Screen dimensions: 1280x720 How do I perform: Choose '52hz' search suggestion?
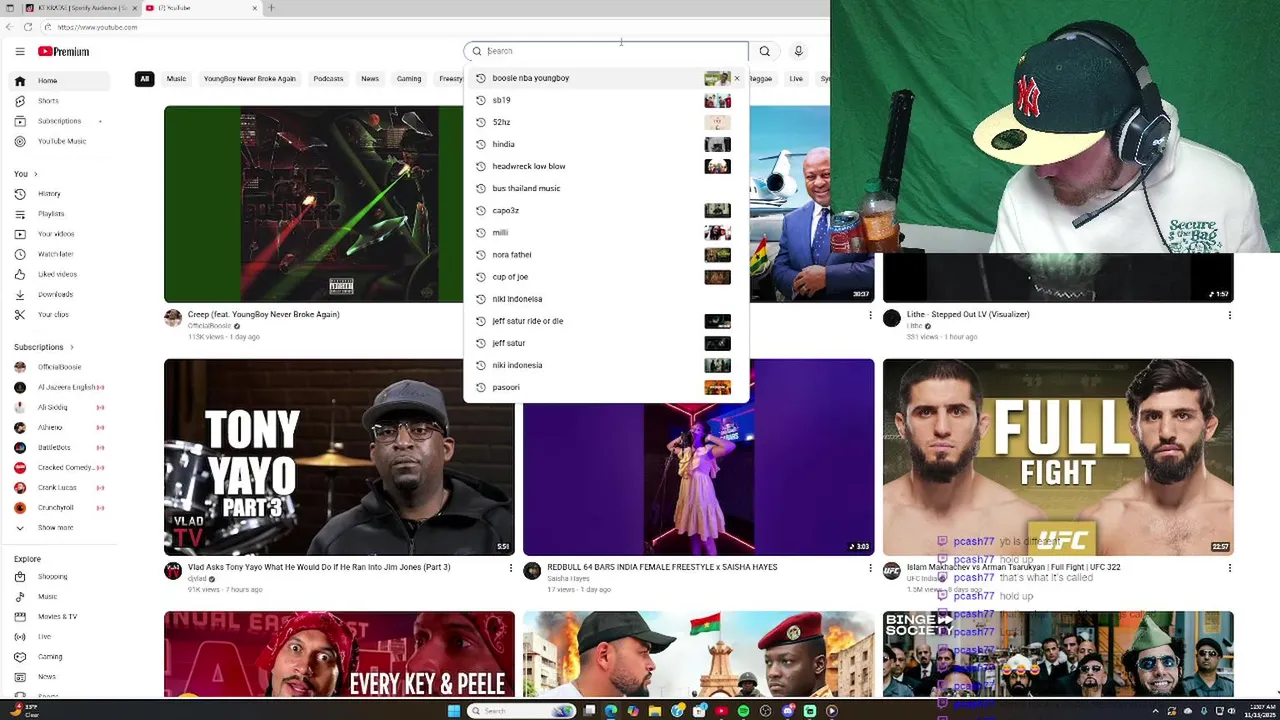pyautogui.click(x=605, y=122)
